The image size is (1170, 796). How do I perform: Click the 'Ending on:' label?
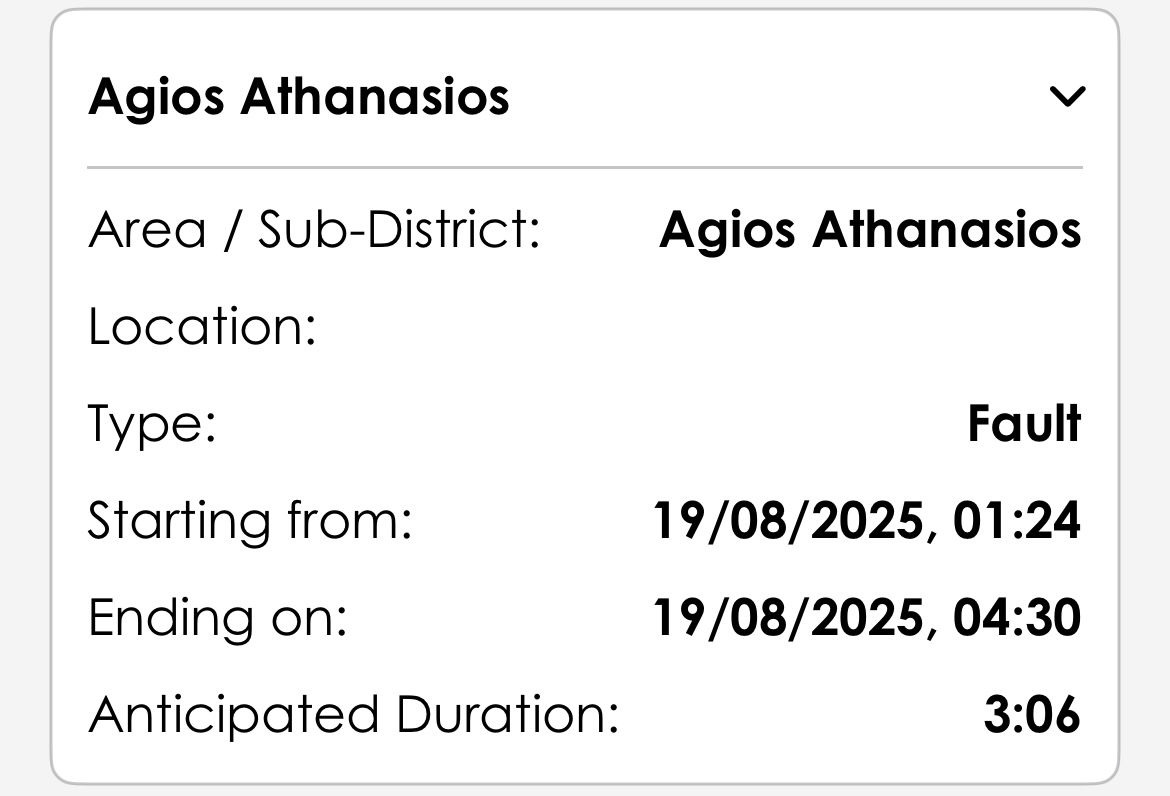point(217,618)
